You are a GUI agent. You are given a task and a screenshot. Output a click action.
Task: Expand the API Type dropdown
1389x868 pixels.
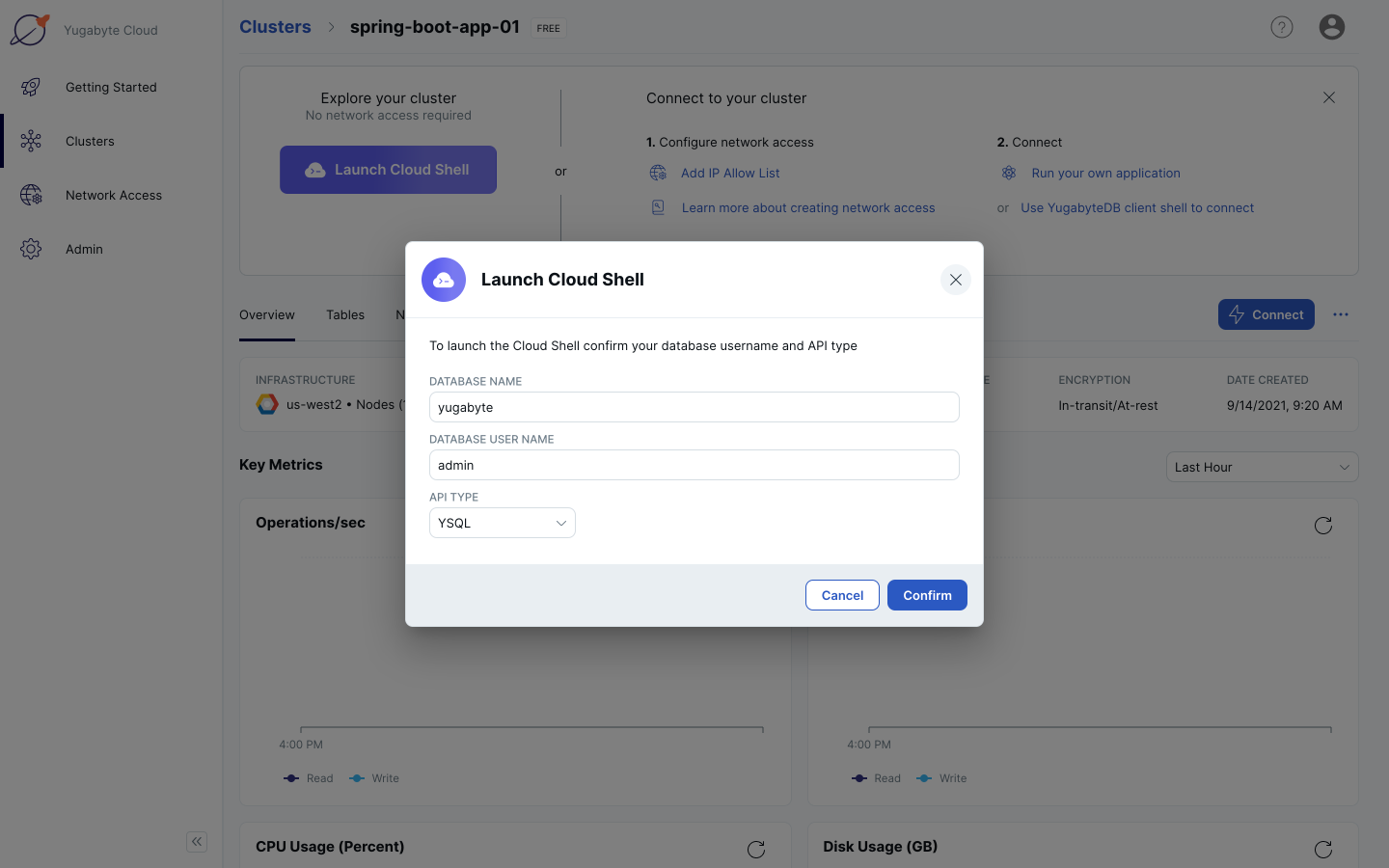[x=502, y=523]
